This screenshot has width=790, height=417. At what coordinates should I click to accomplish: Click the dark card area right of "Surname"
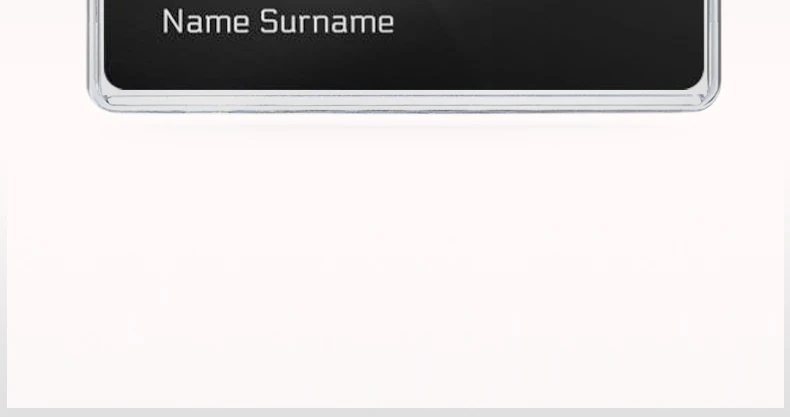coord(547,22)
